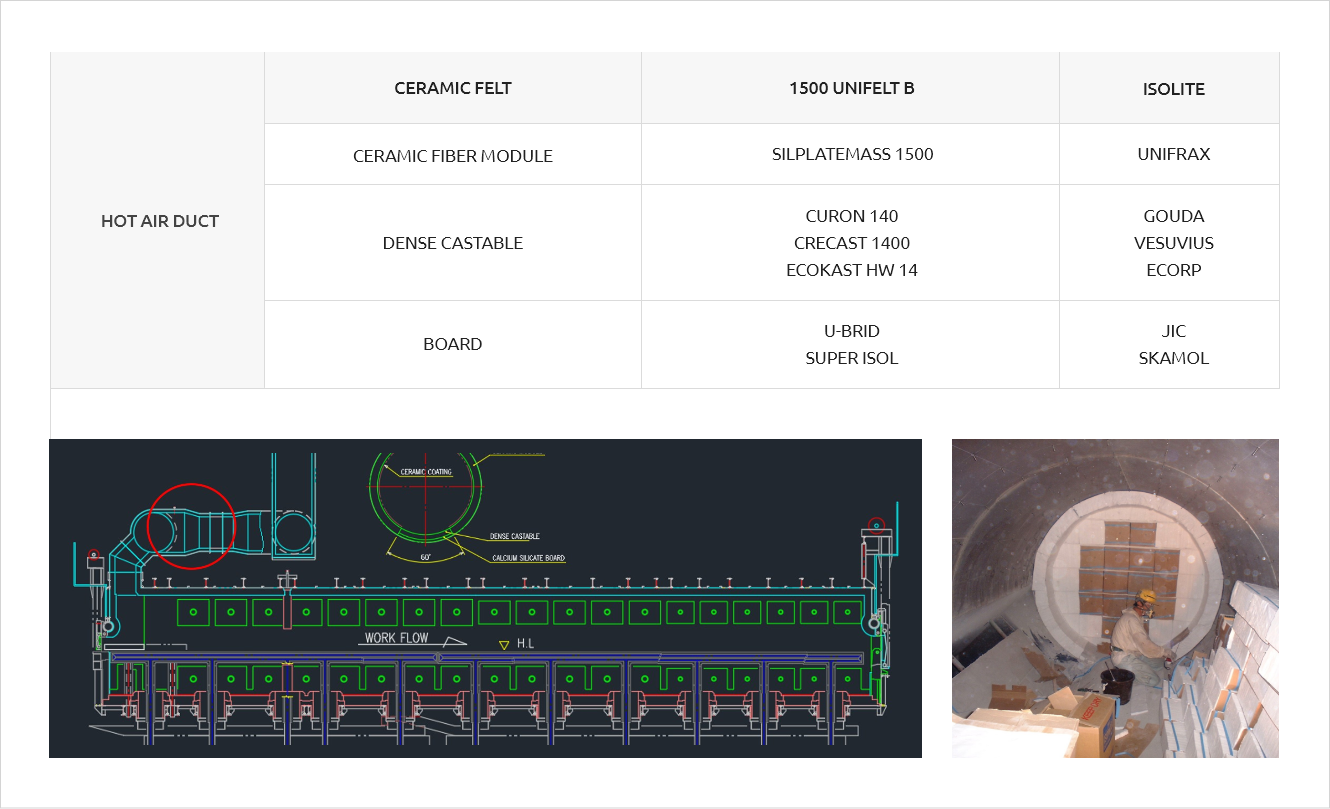1330x809 pixels.
Task: Select the CURON 140 product text
Action: point(852,216)
